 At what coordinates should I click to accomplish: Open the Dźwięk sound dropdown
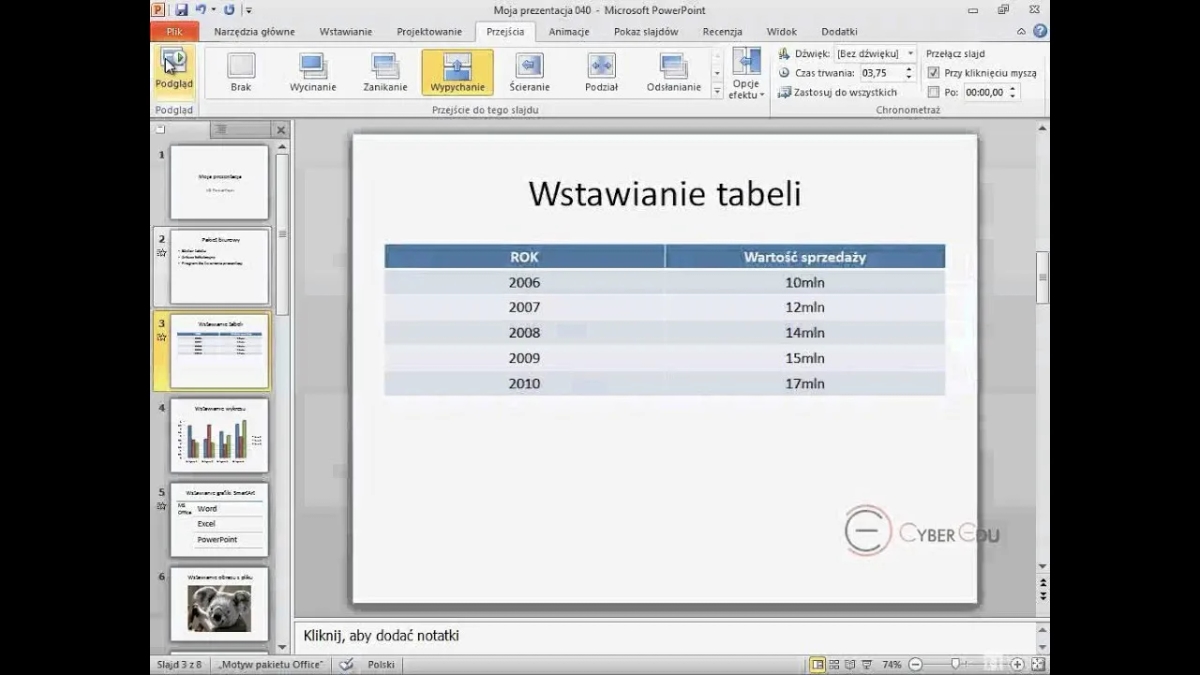(x=910, y=54)
